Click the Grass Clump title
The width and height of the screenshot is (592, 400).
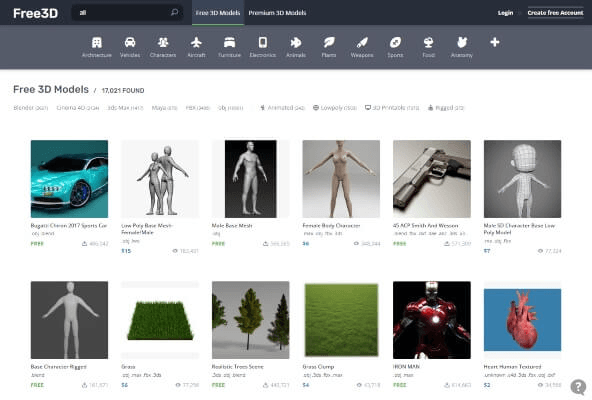318,367
